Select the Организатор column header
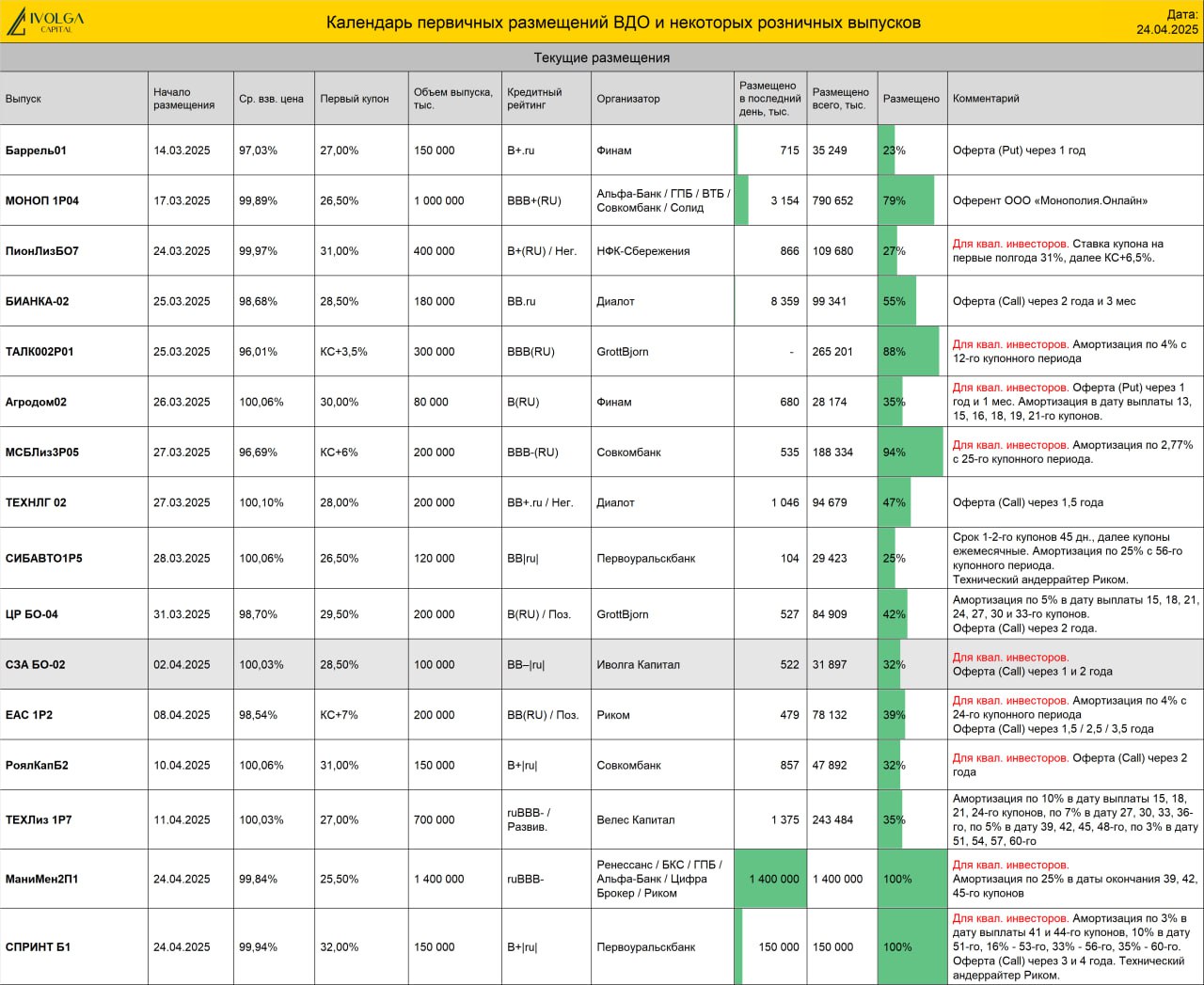Image resolution: width=1204 pixels, height=985 pixels. 628,99
